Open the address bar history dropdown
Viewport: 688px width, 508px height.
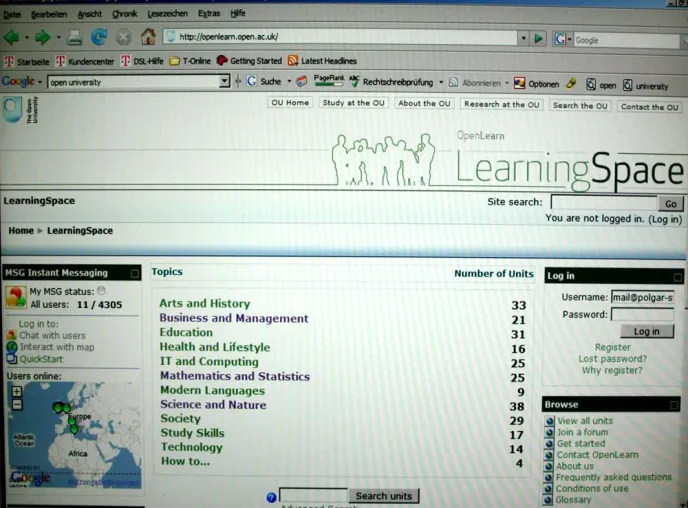523,39
